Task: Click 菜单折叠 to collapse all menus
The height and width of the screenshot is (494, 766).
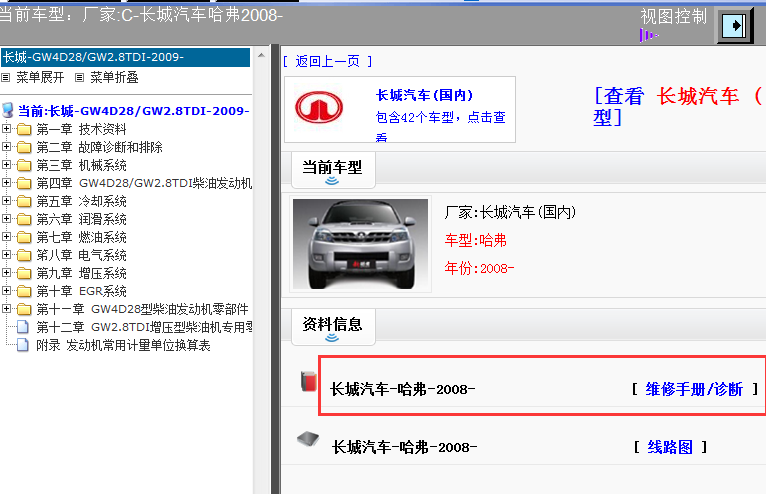Action: [114, 77]
